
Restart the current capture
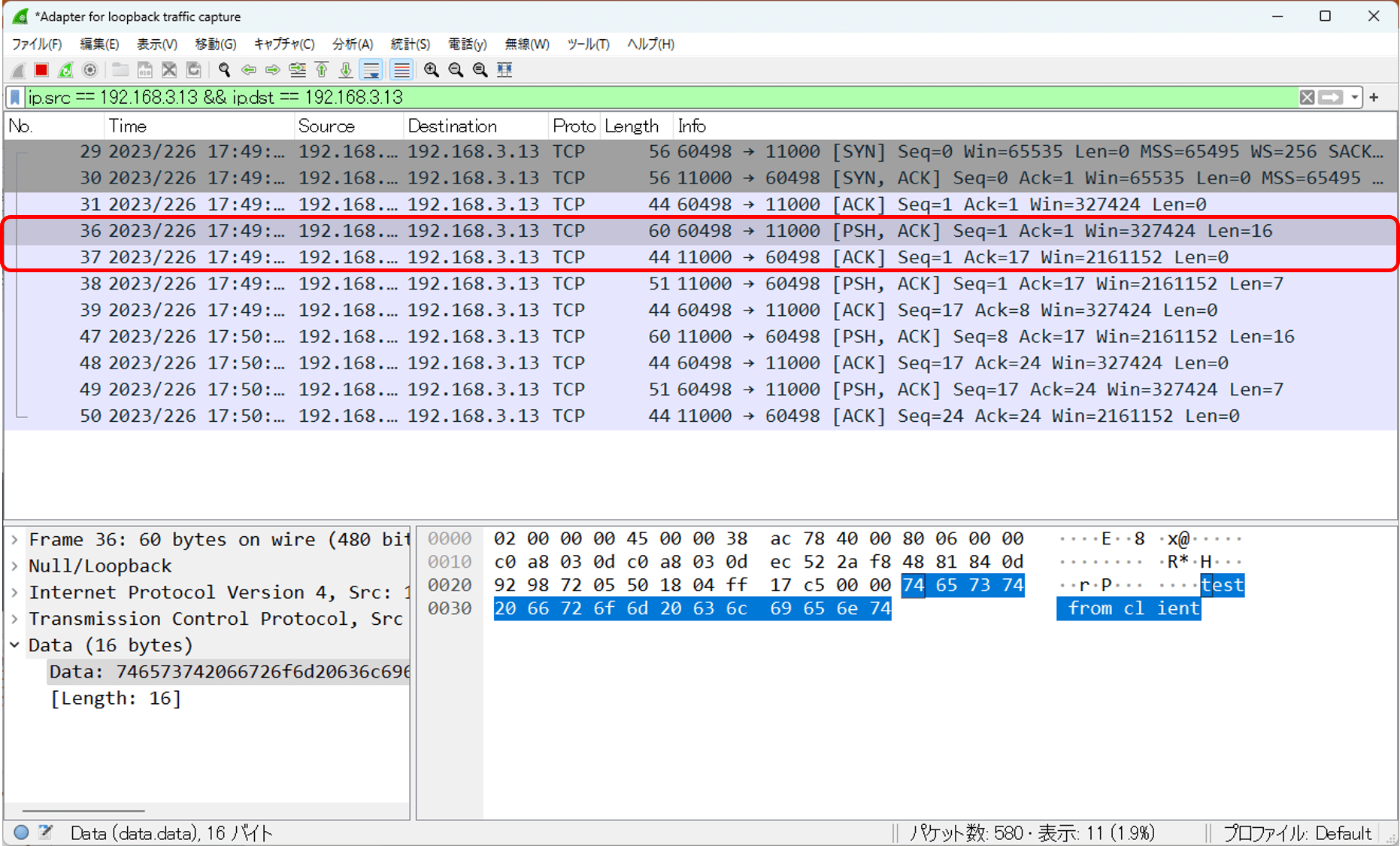(65, 70)
